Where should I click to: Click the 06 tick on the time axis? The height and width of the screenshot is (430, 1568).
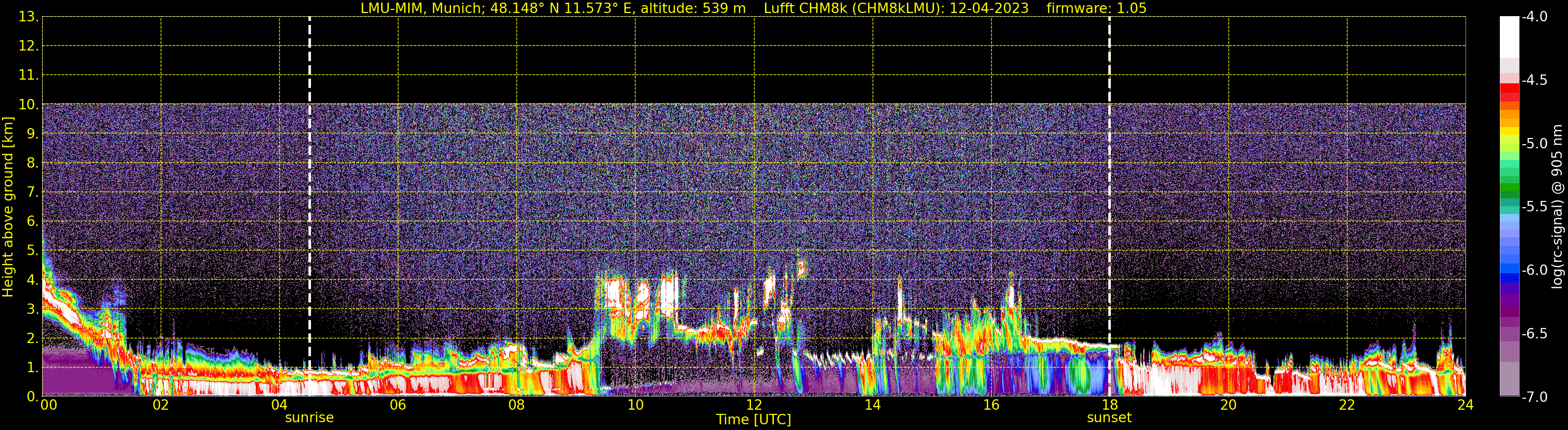pos(397,406)
